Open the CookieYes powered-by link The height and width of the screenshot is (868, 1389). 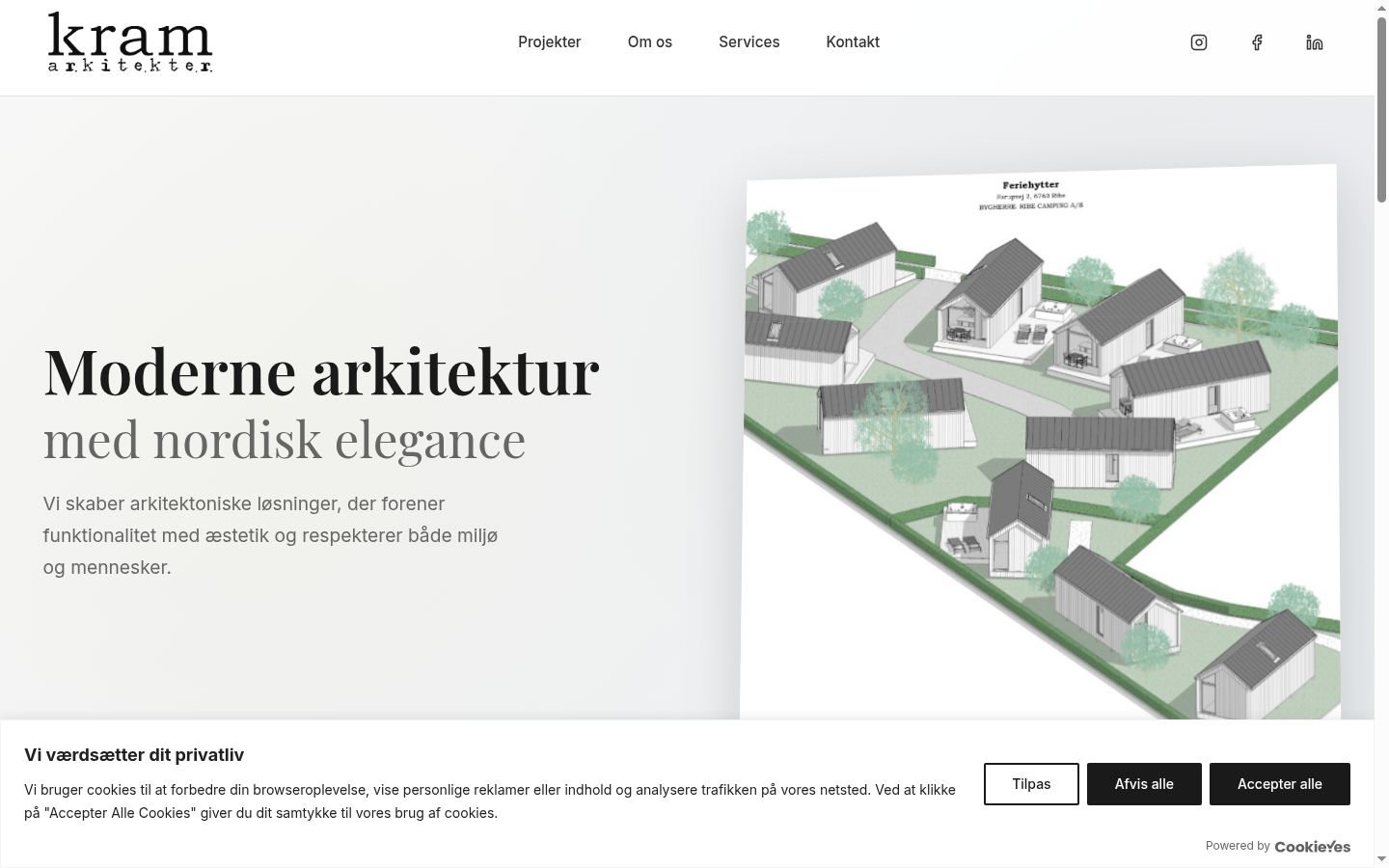tap(1313, 847)
